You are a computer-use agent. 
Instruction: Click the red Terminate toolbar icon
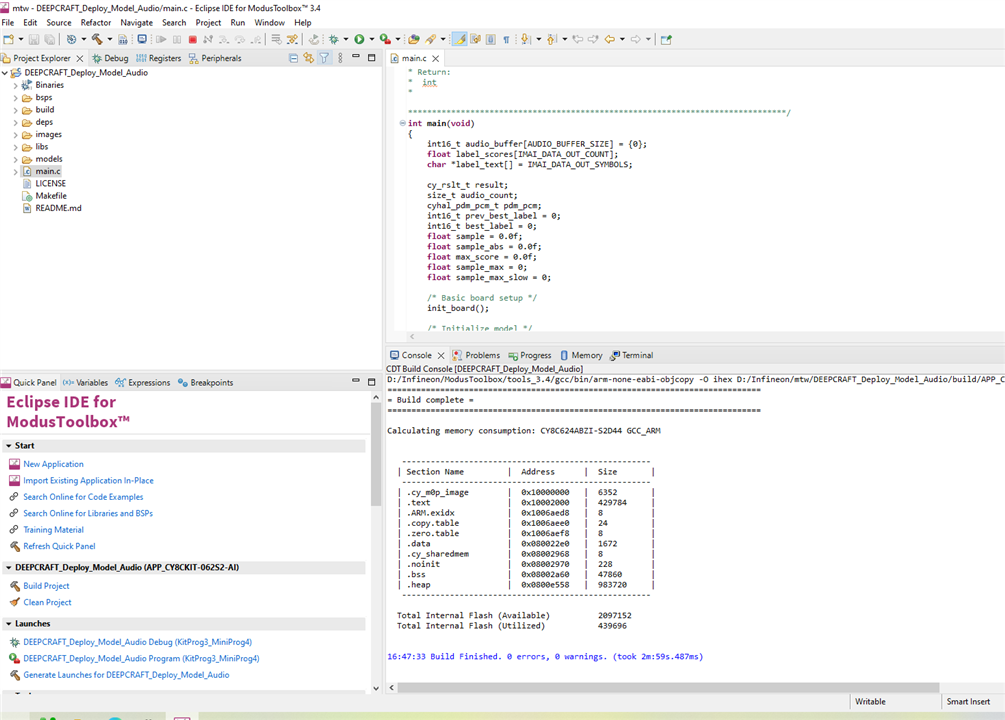click(x=192, y=39)
